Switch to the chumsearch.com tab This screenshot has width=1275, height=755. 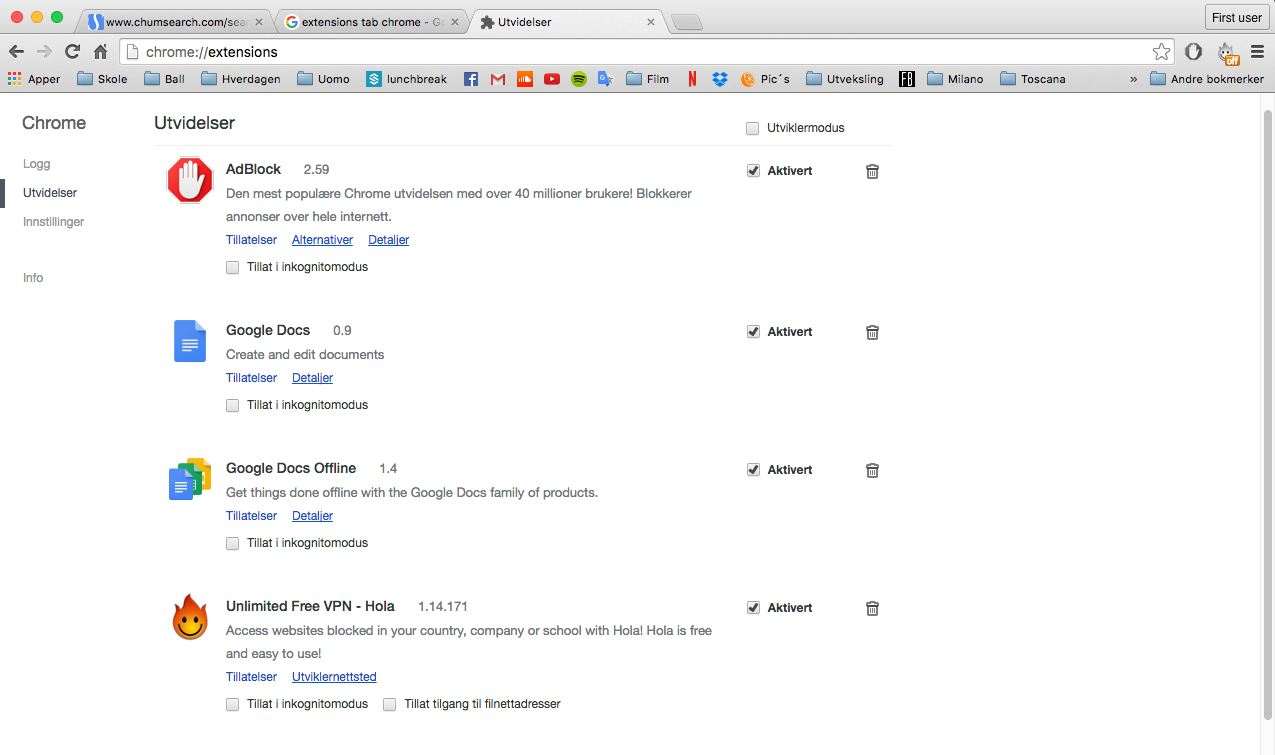[176, 21]
